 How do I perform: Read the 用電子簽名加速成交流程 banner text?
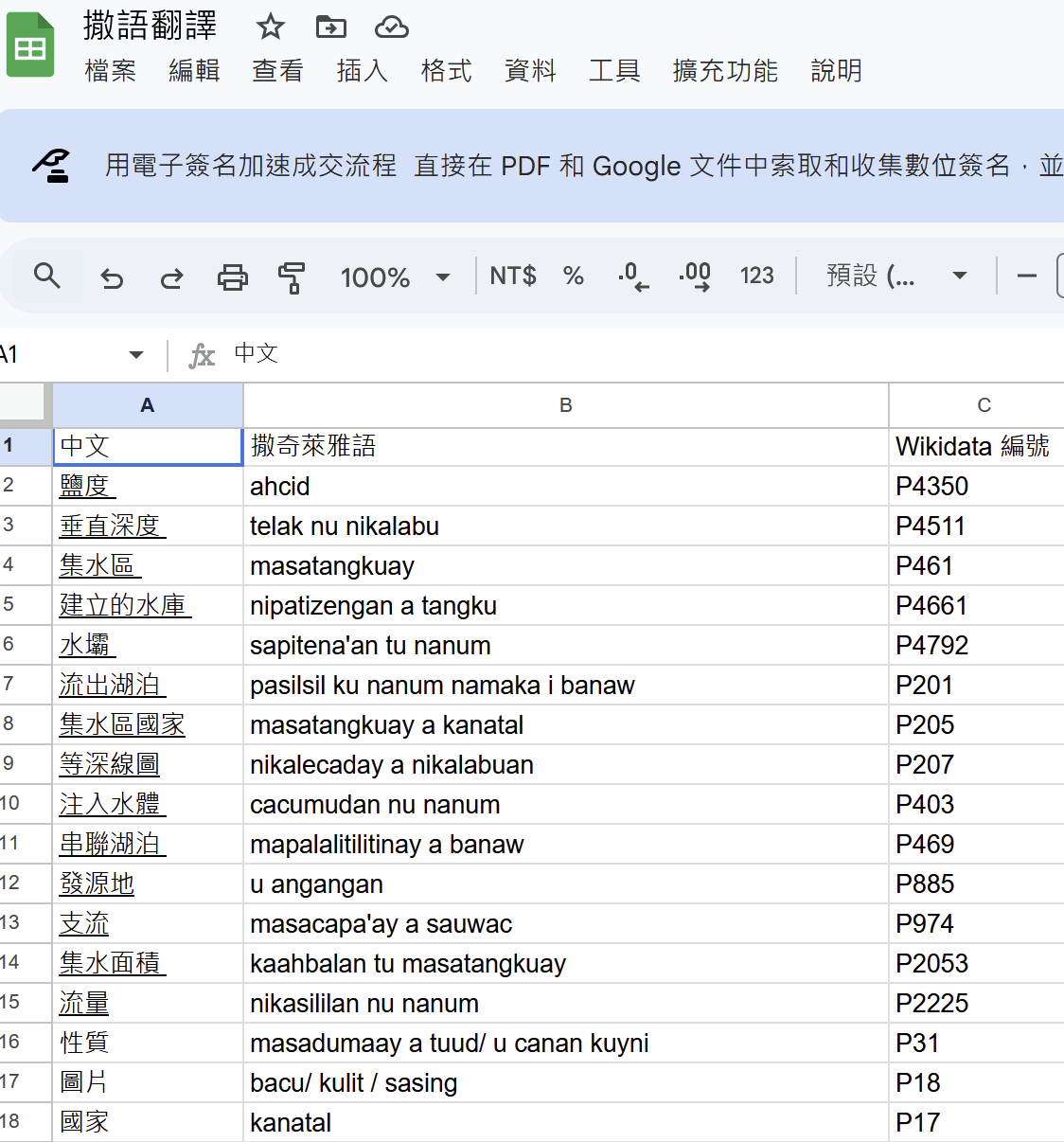(251, 166)
